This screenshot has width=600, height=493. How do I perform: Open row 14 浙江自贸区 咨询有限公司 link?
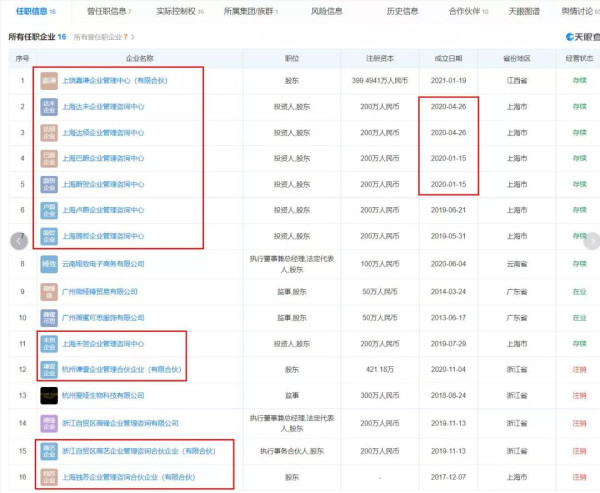tap(121, 423)
